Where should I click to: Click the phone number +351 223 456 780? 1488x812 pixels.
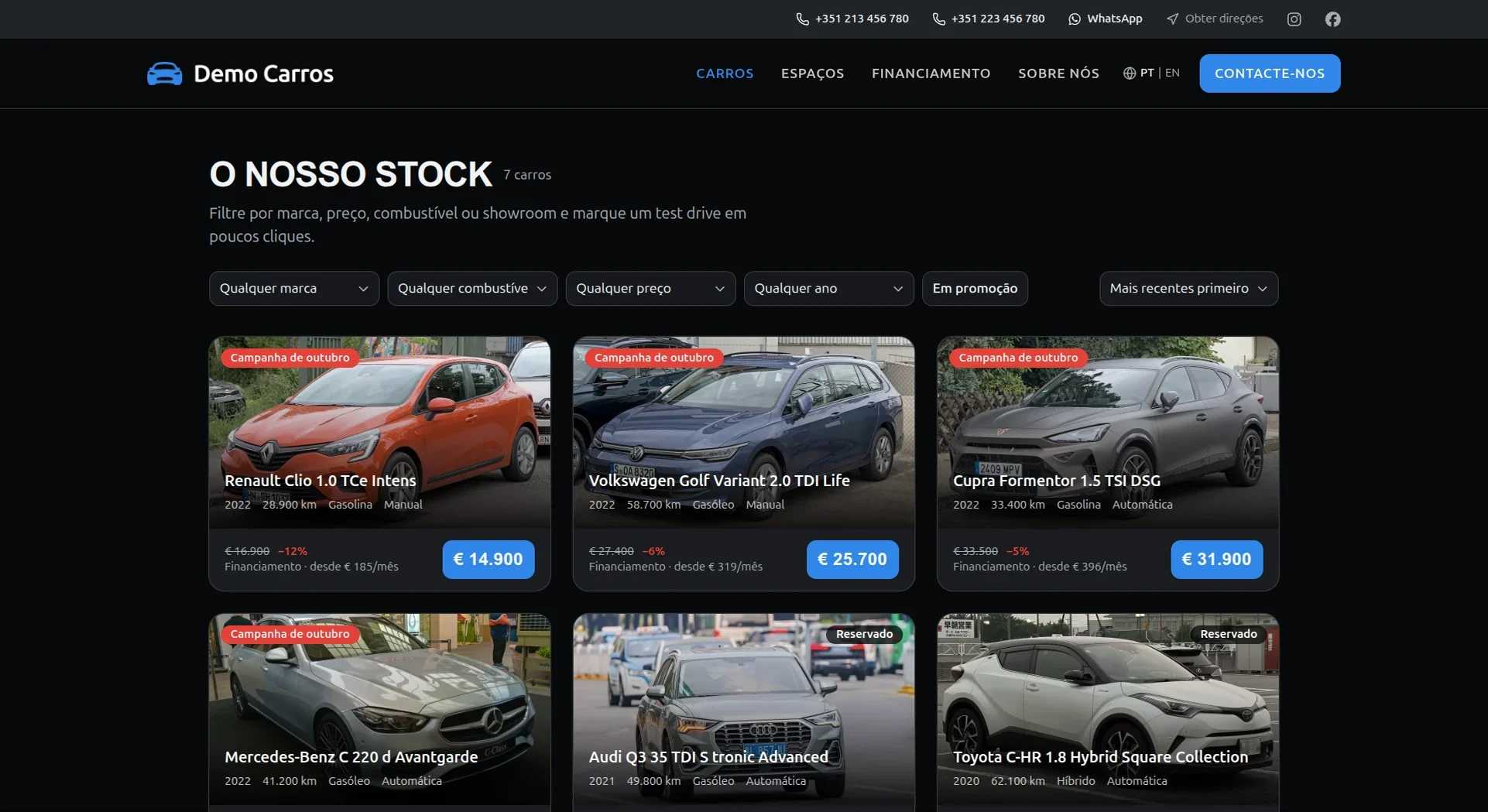pos(998,19)
